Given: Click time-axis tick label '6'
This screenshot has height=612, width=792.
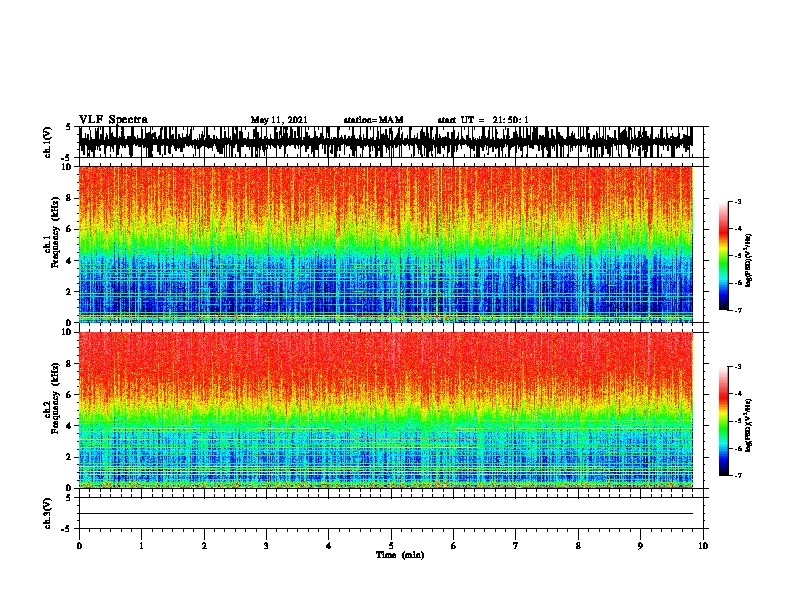Looking at the screenshot, I should point(454,546).
